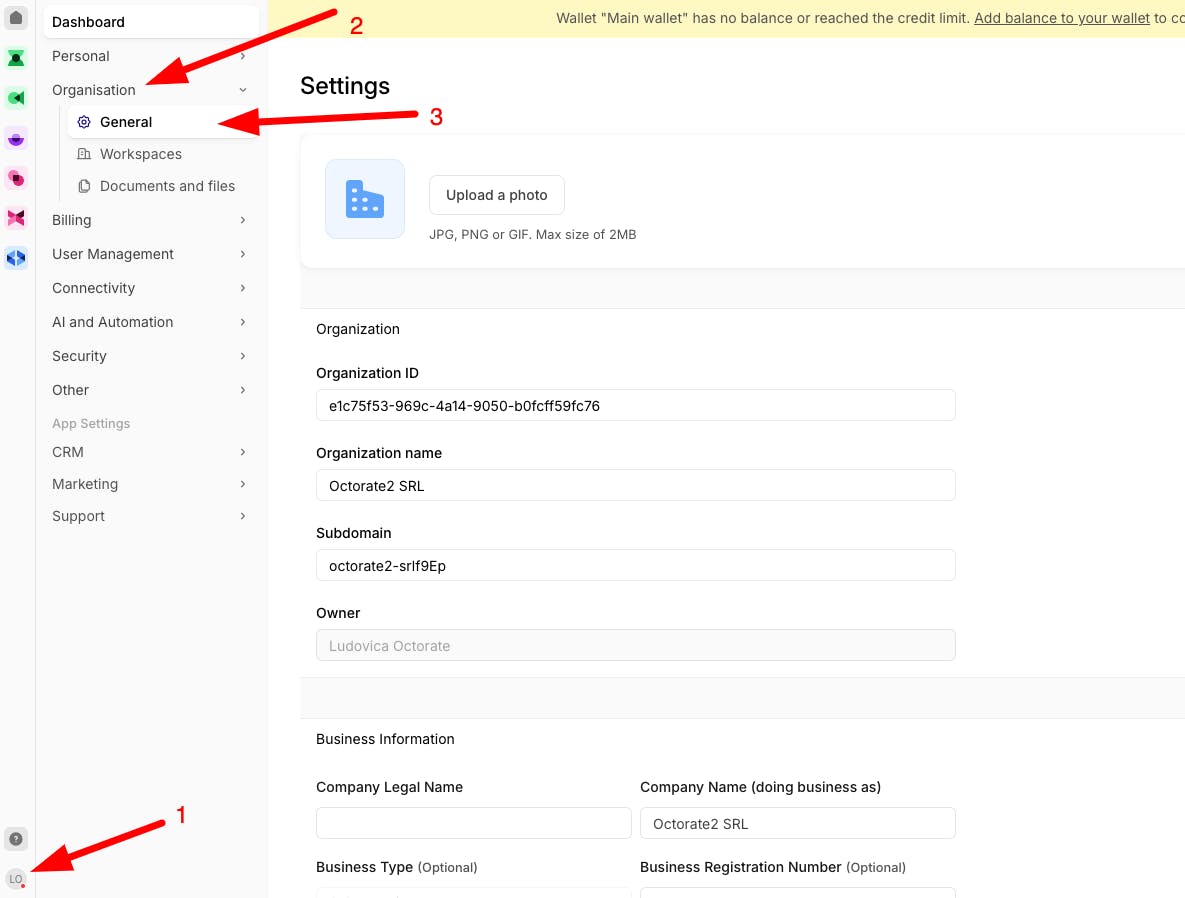Viewport: 1185px width, 898px height.
Task: Expand the User Management section
Action: point(149,254)
